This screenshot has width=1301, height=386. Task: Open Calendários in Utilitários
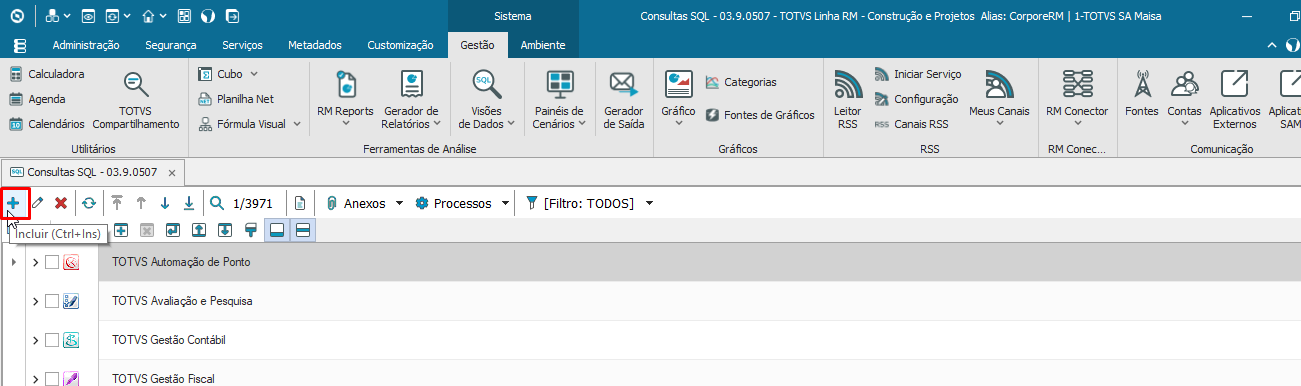(47, 124)
